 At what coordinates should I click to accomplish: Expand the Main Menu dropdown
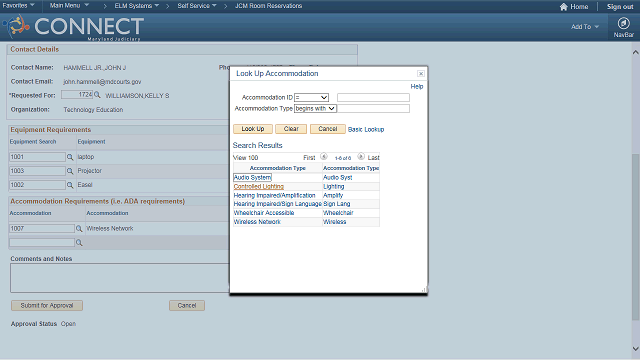click(69, 6)
